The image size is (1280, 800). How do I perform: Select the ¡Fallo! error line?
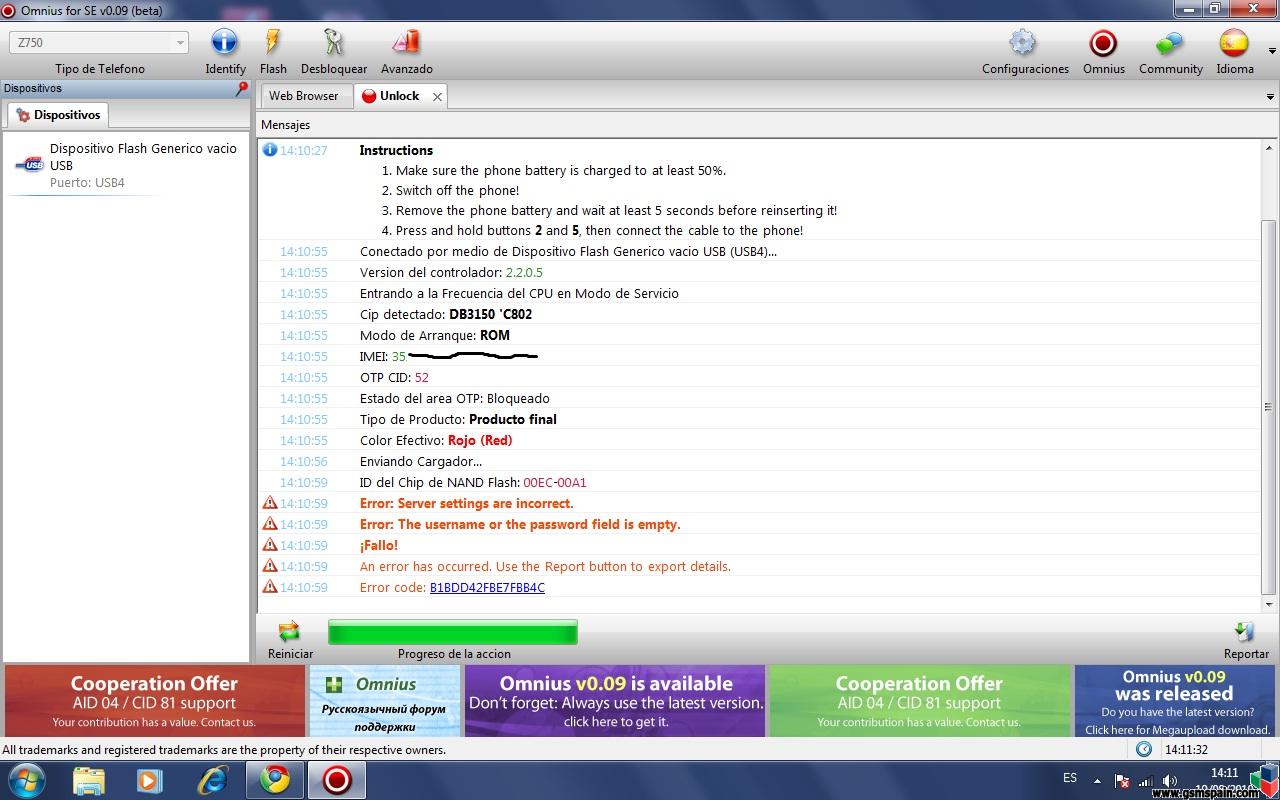click(379, 545)
